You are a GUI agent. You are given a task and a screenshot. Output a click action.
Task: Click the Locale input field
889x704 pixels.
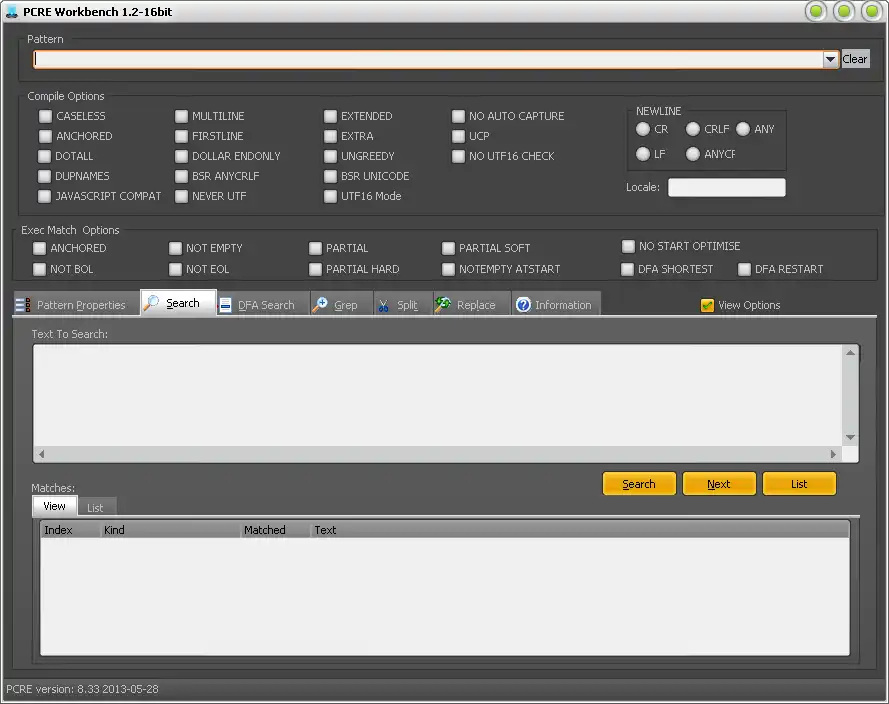(x=727, y=188)
